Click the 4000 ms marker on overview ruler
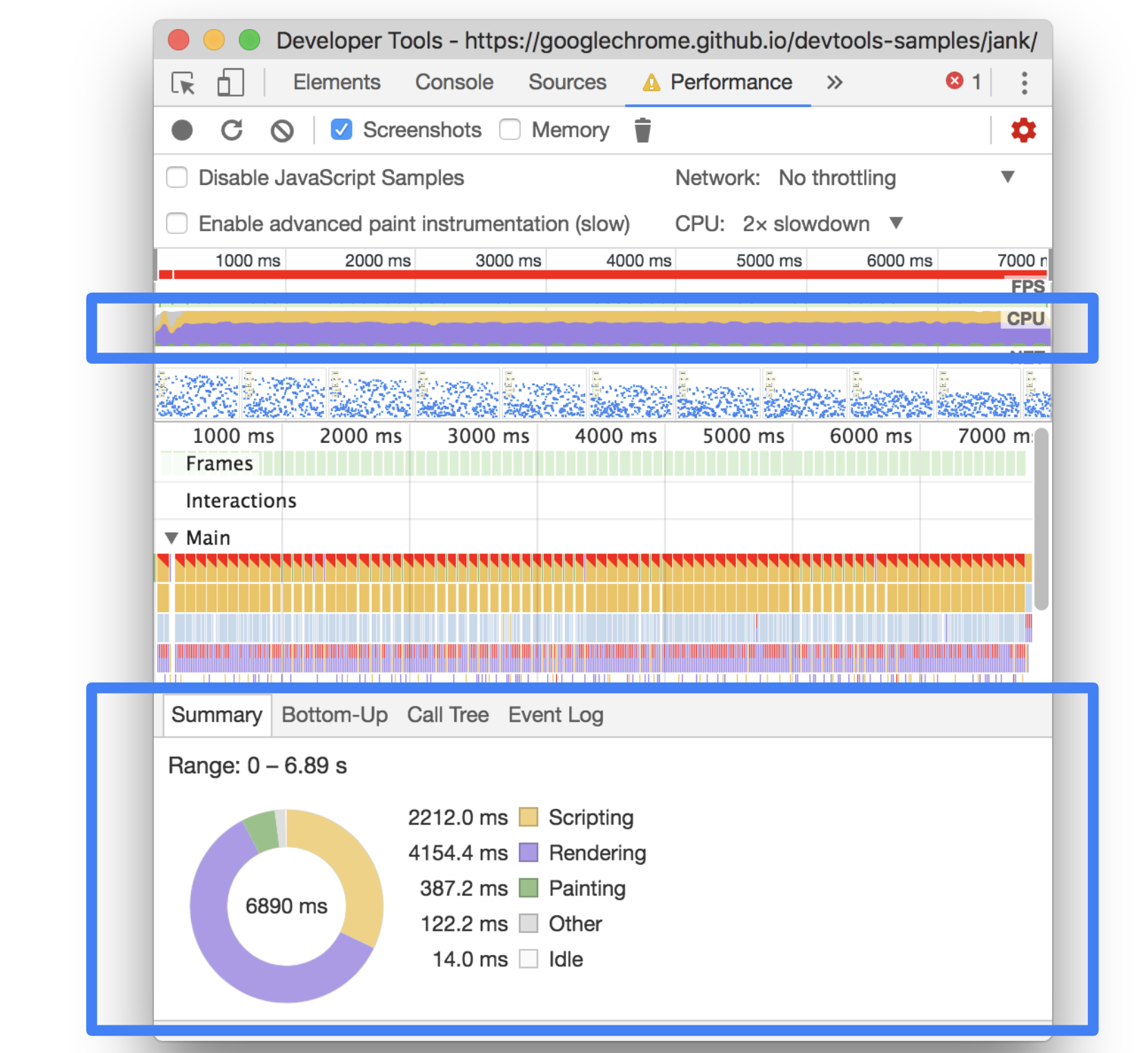Screen dimensions: 1148x1053 tap(638, 261)
